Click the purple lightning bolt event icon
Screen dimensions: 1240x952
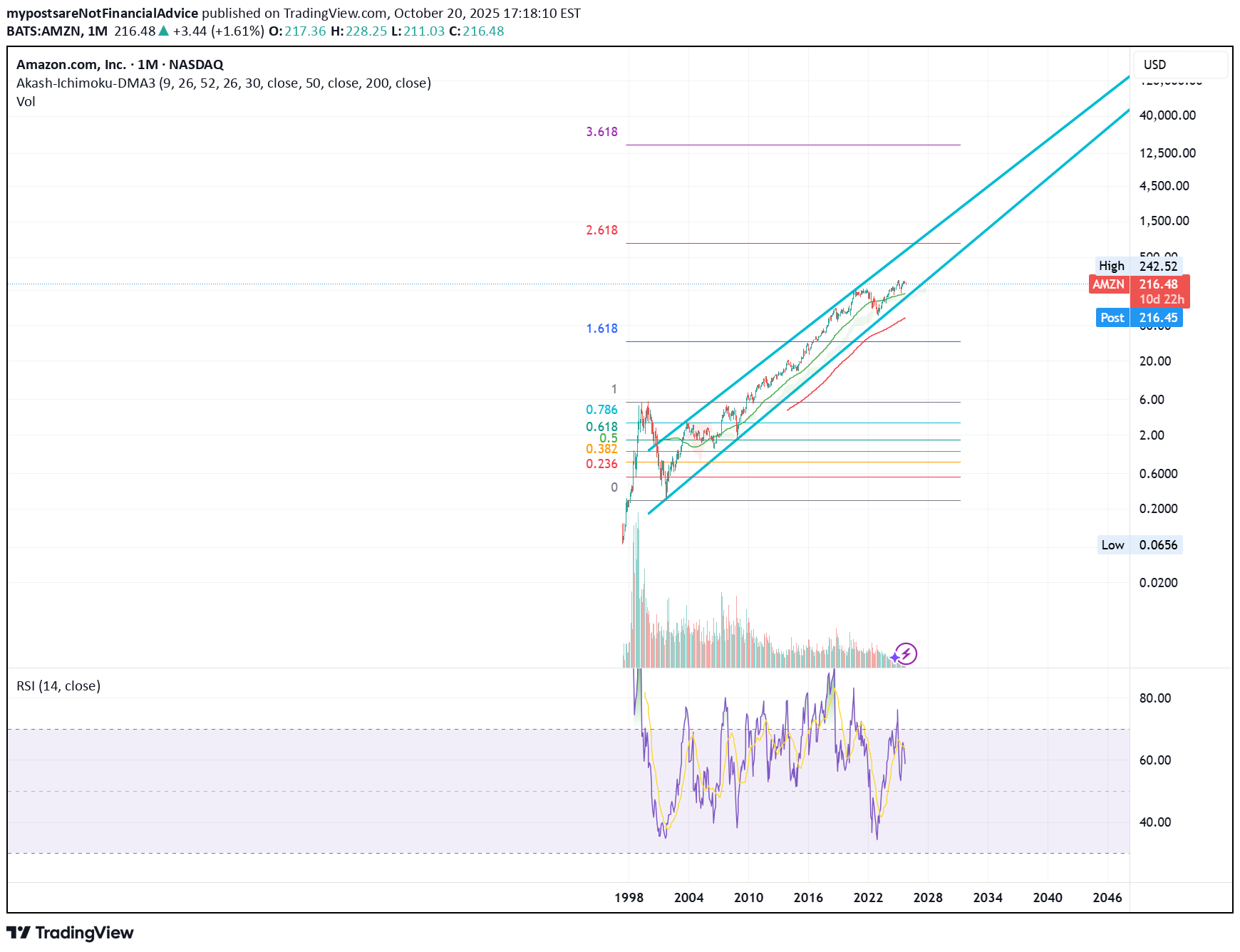(906, 653)
